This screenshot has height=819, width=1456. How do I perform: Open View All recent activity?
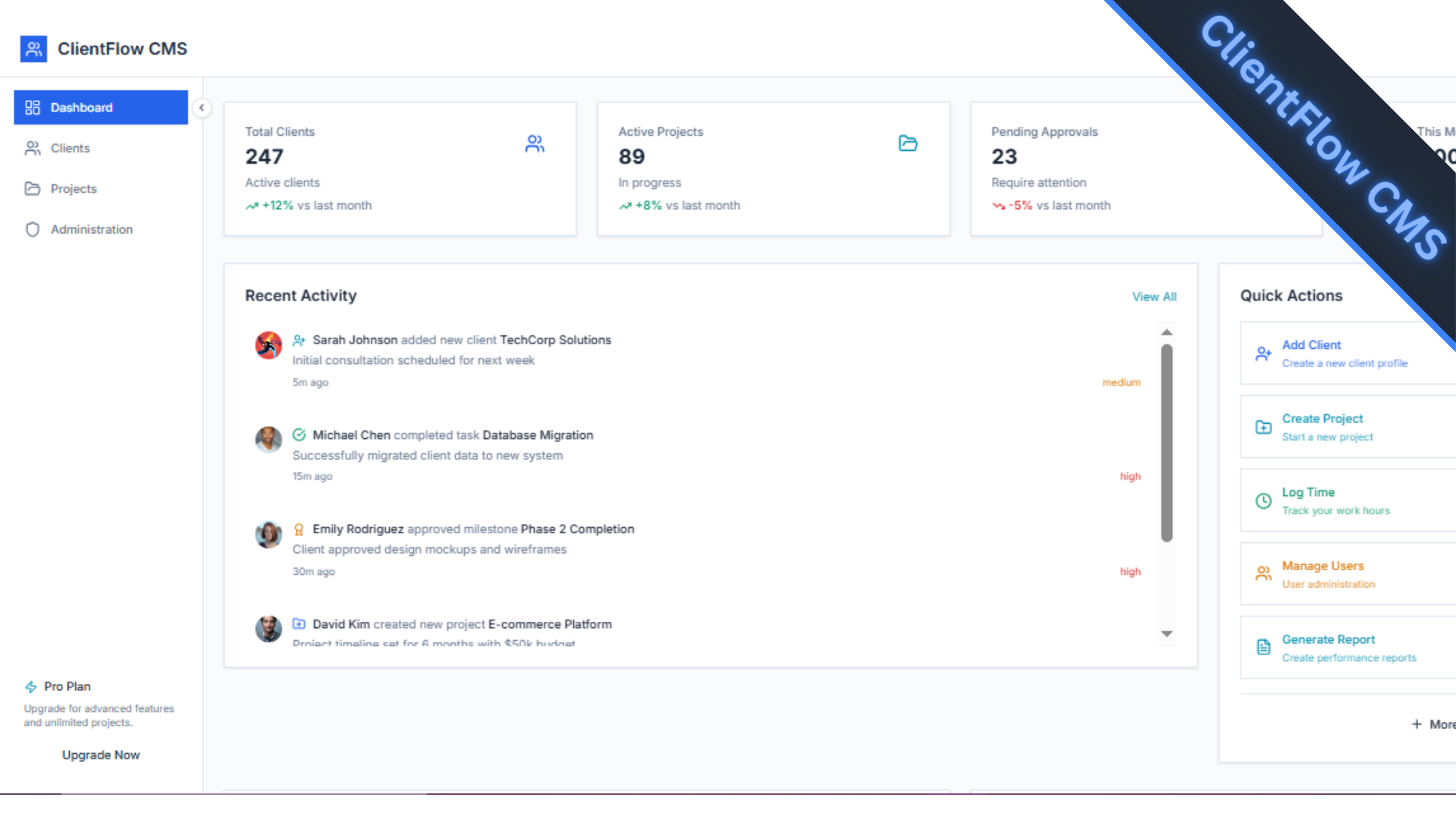click(x=1153, y=297)
